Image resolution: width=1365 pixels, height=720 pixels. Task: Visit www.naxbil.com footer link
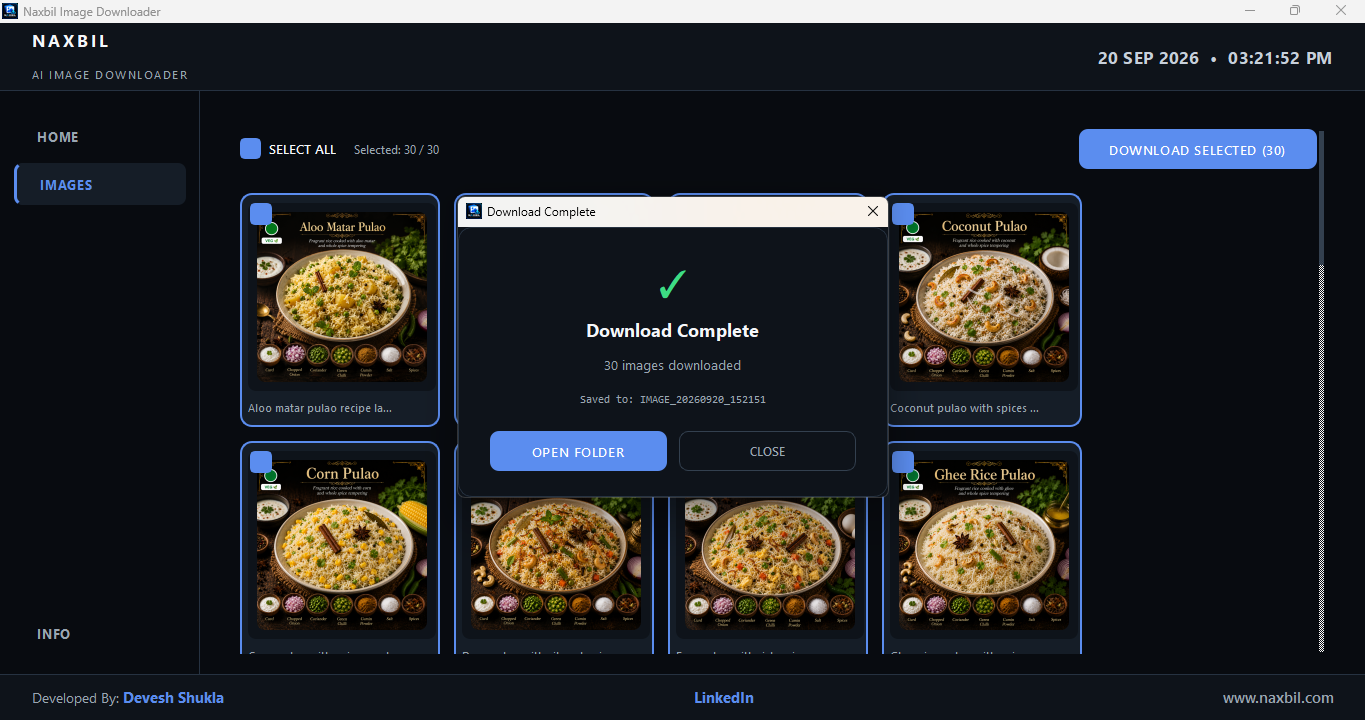(x=1278, y=698)
